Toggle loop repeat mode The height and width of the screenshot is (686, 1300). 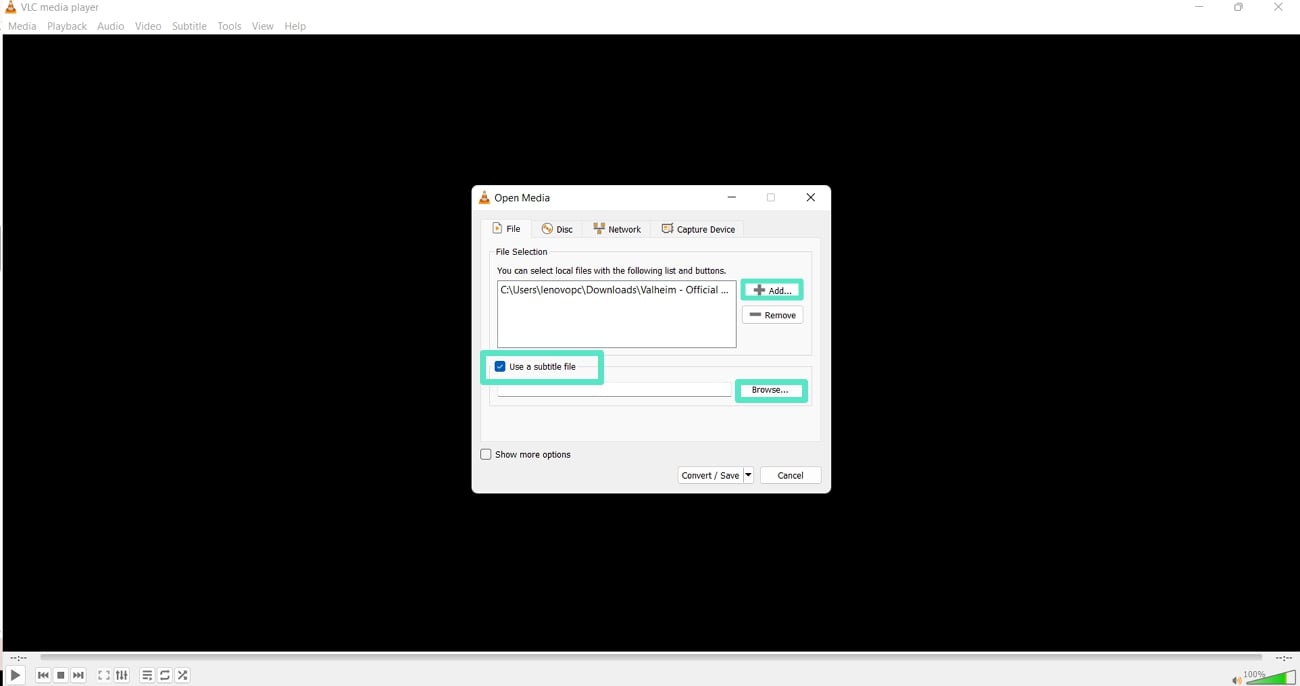click(x=165, y=675)
